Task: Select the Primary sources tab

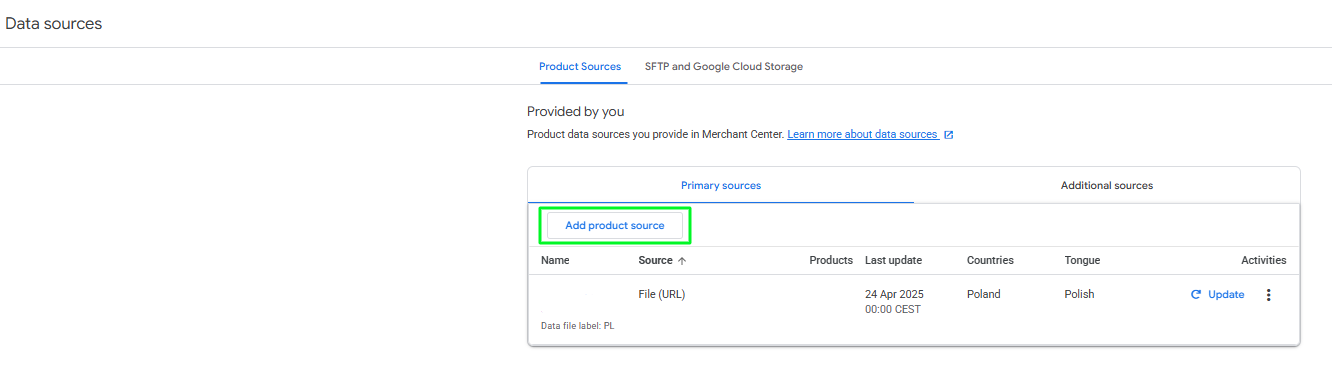Action: pos(721,186)
